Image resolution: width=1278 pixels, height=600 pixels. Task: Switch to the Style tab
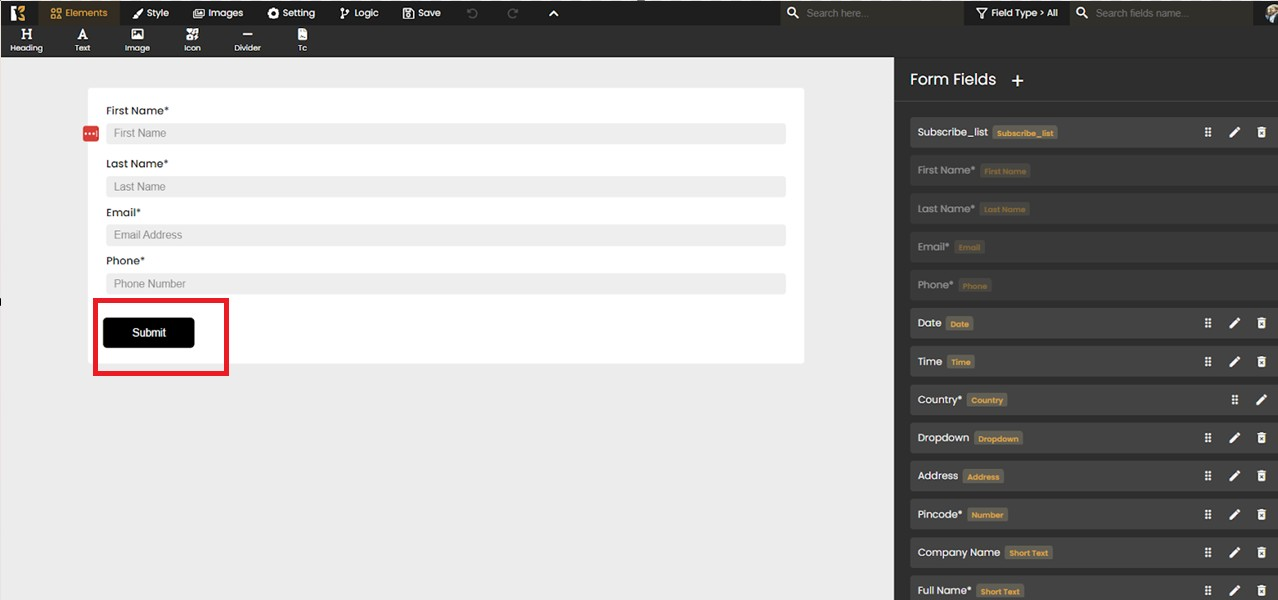[151, 13]
